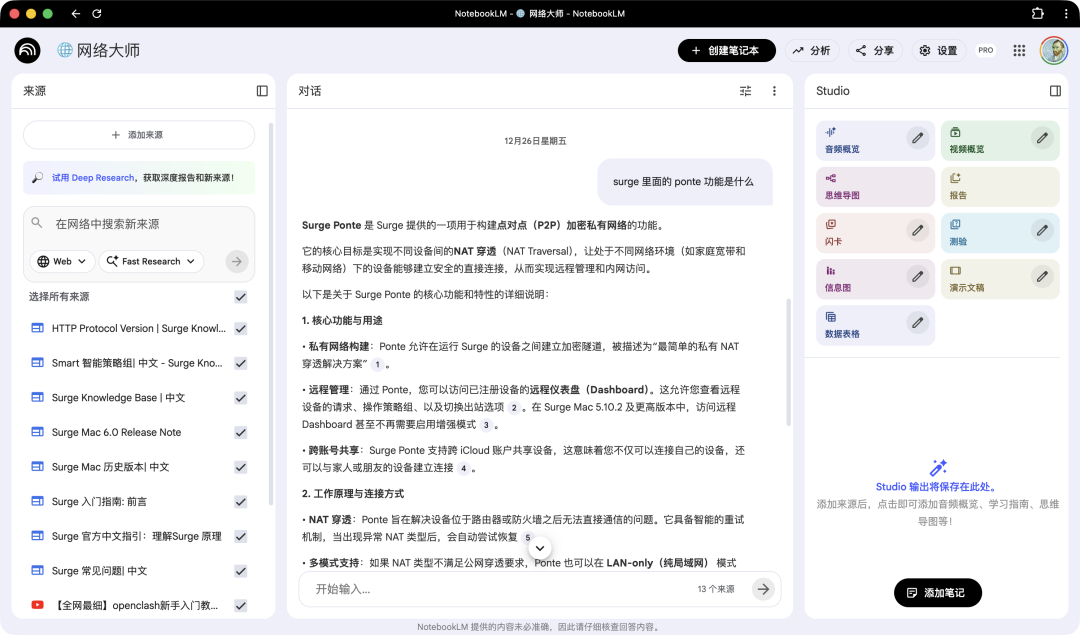The image size is (1080, 635).
Task: Collapse the 来源 panel with its sidebar icon
Action: (x=262, y=91)
